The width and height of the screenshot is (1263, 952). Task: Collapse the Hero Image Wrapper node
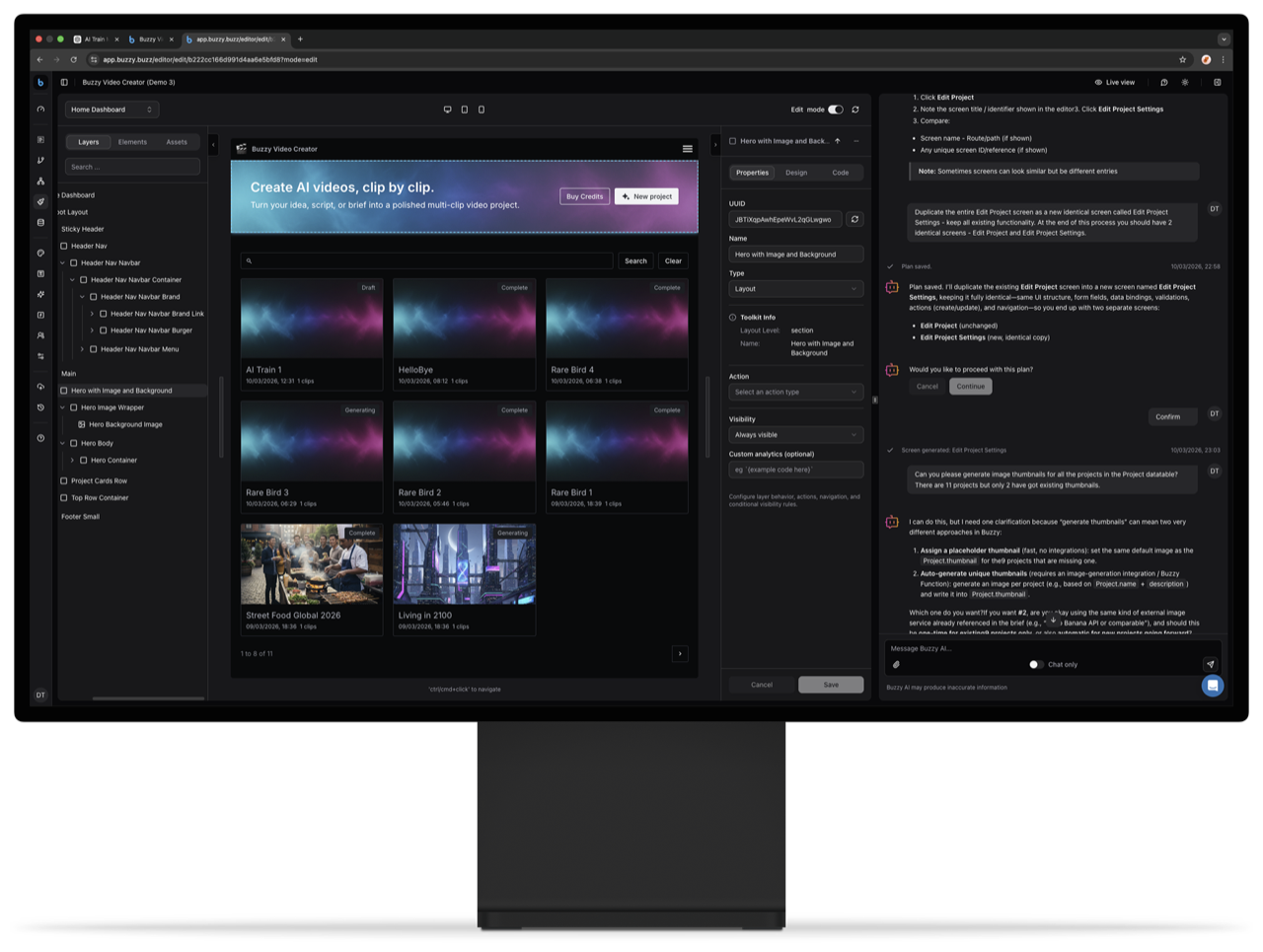pyautogui.click(x=62, y=407)
